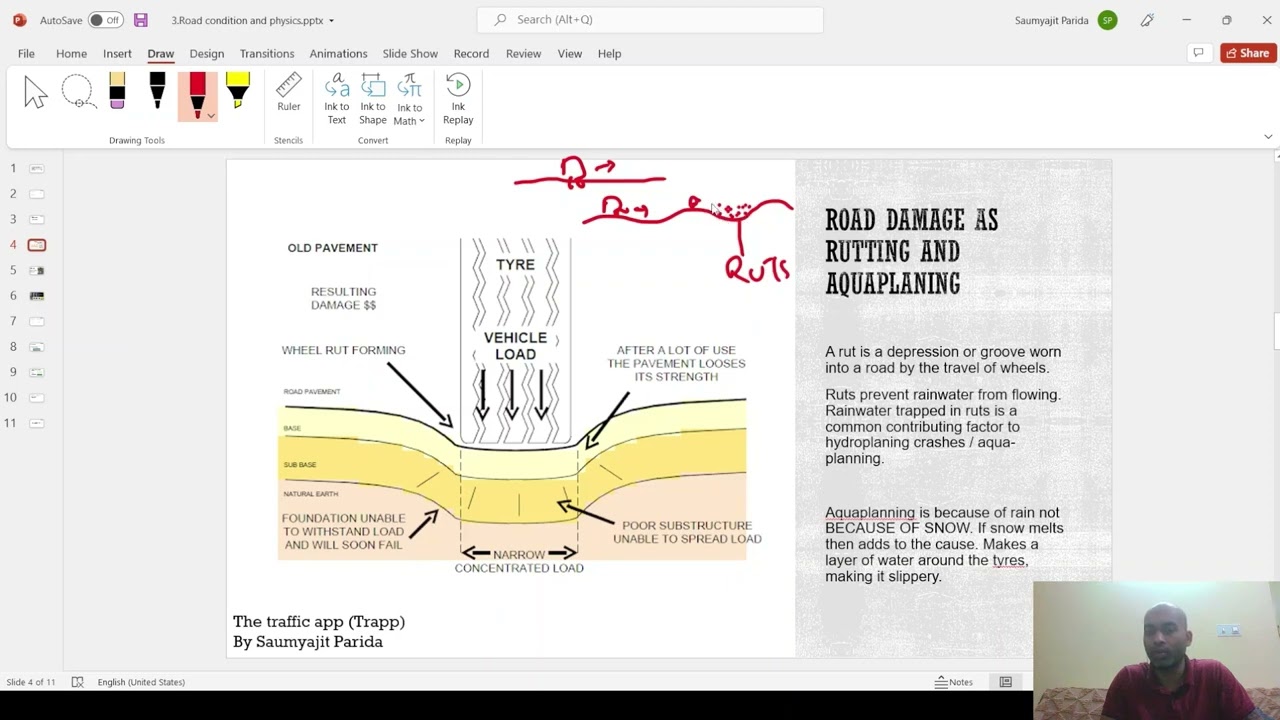Open the Animations tab
Image resolution: width=1280 pixels, height=720 pixels.
(338, 53)
